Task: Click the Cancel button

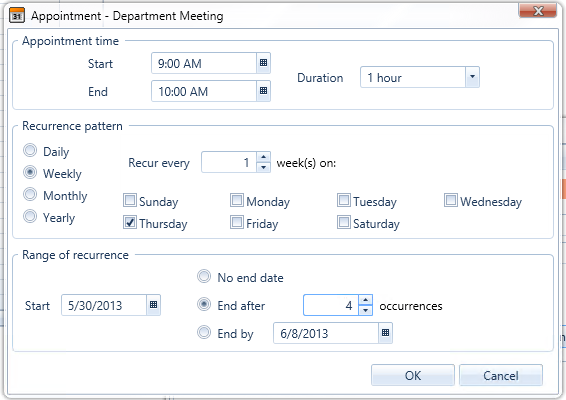Action: point(501,375)
